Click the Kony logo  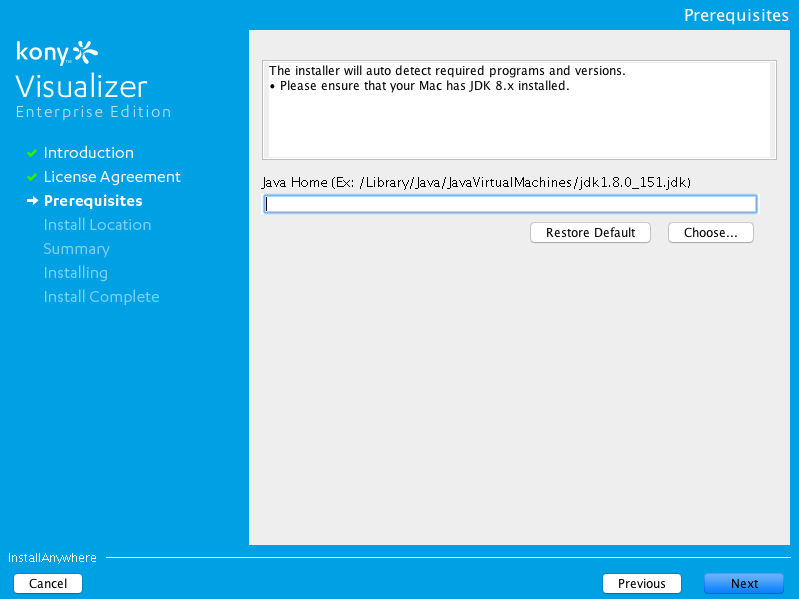57,52
